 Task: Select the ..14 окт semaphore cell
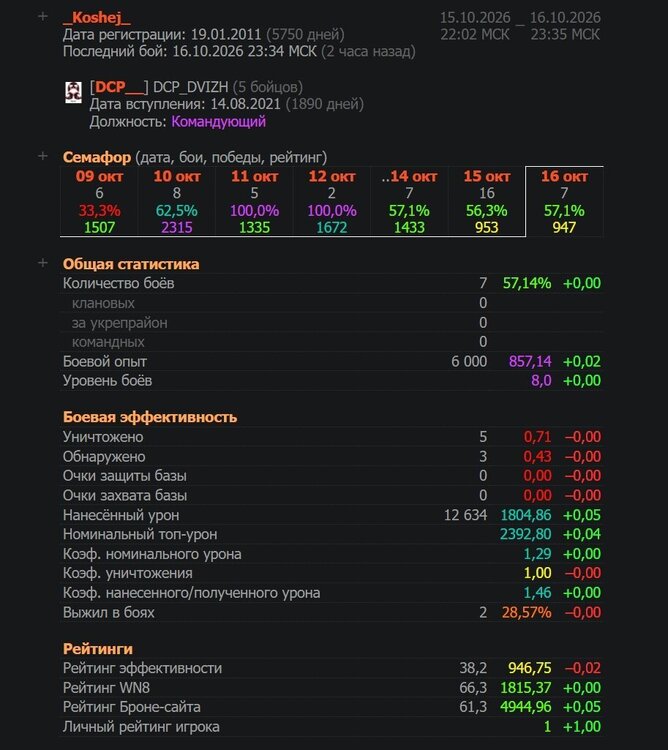[x=409, y=201]
